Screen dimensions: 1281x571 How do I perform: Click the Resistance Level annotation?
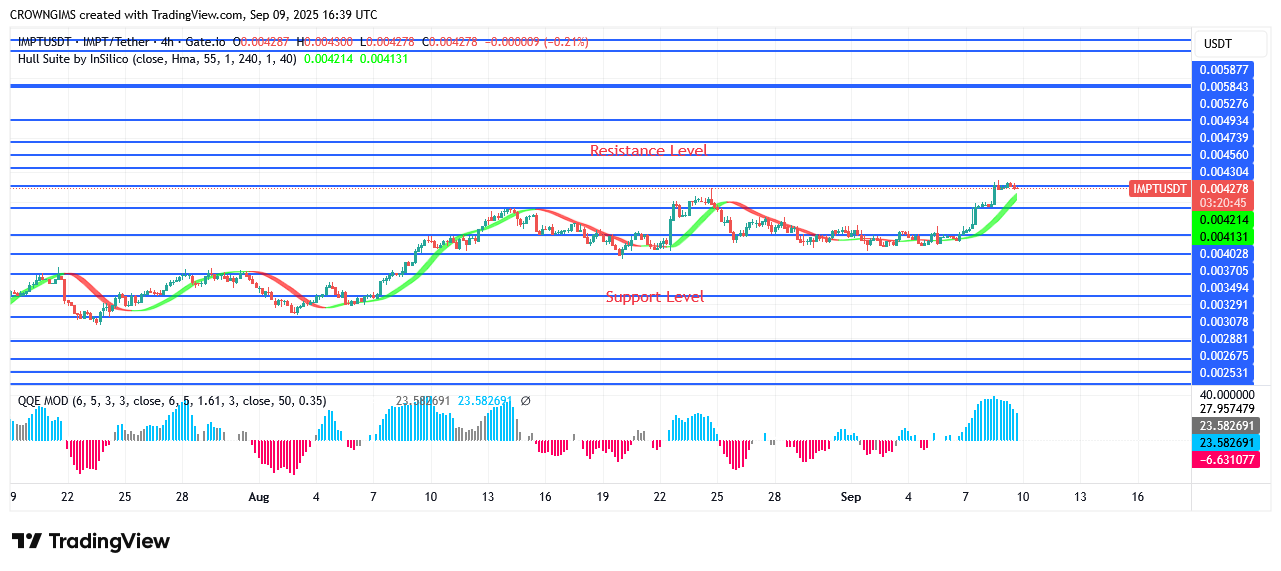(x=648, y=151)
